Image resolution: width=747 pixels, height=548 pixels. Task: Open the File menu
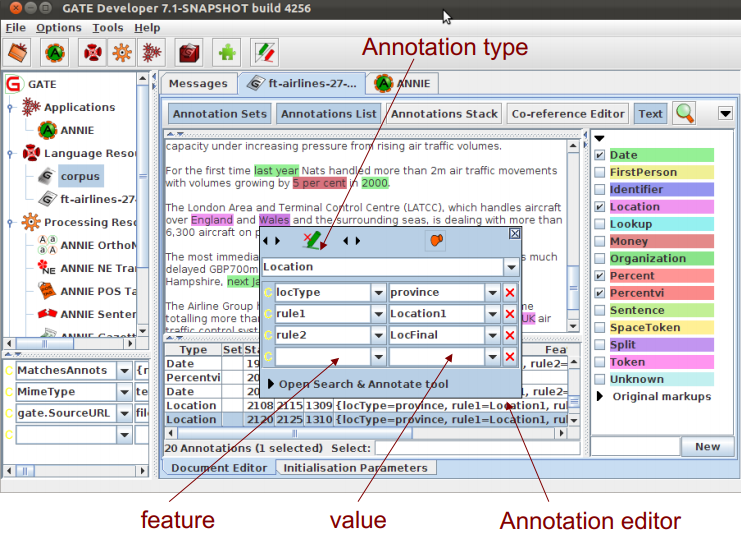(15, 28)
